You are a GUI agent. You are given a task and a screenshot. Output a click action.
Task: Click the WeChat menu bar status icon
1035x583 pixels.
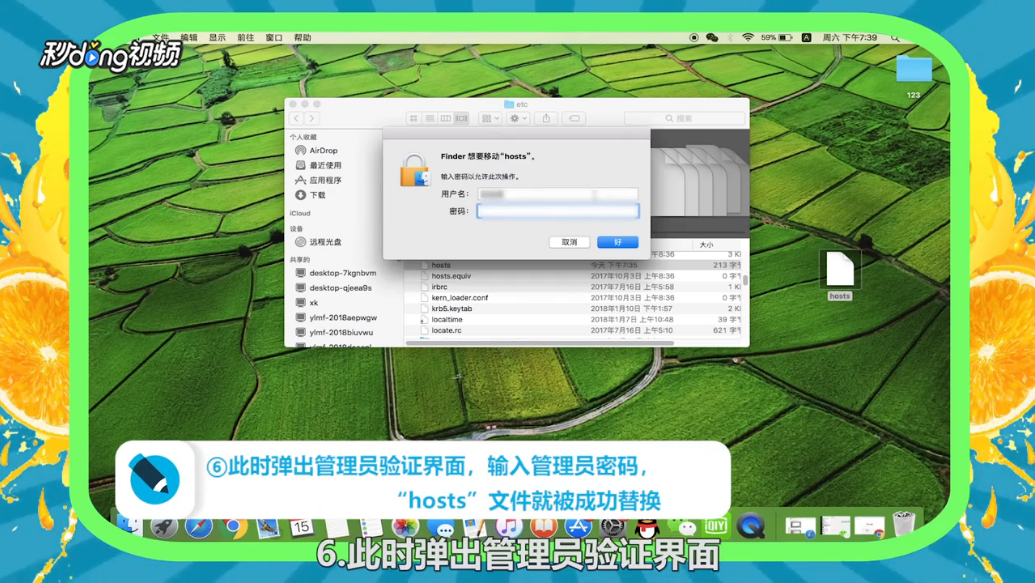[712, 38]
